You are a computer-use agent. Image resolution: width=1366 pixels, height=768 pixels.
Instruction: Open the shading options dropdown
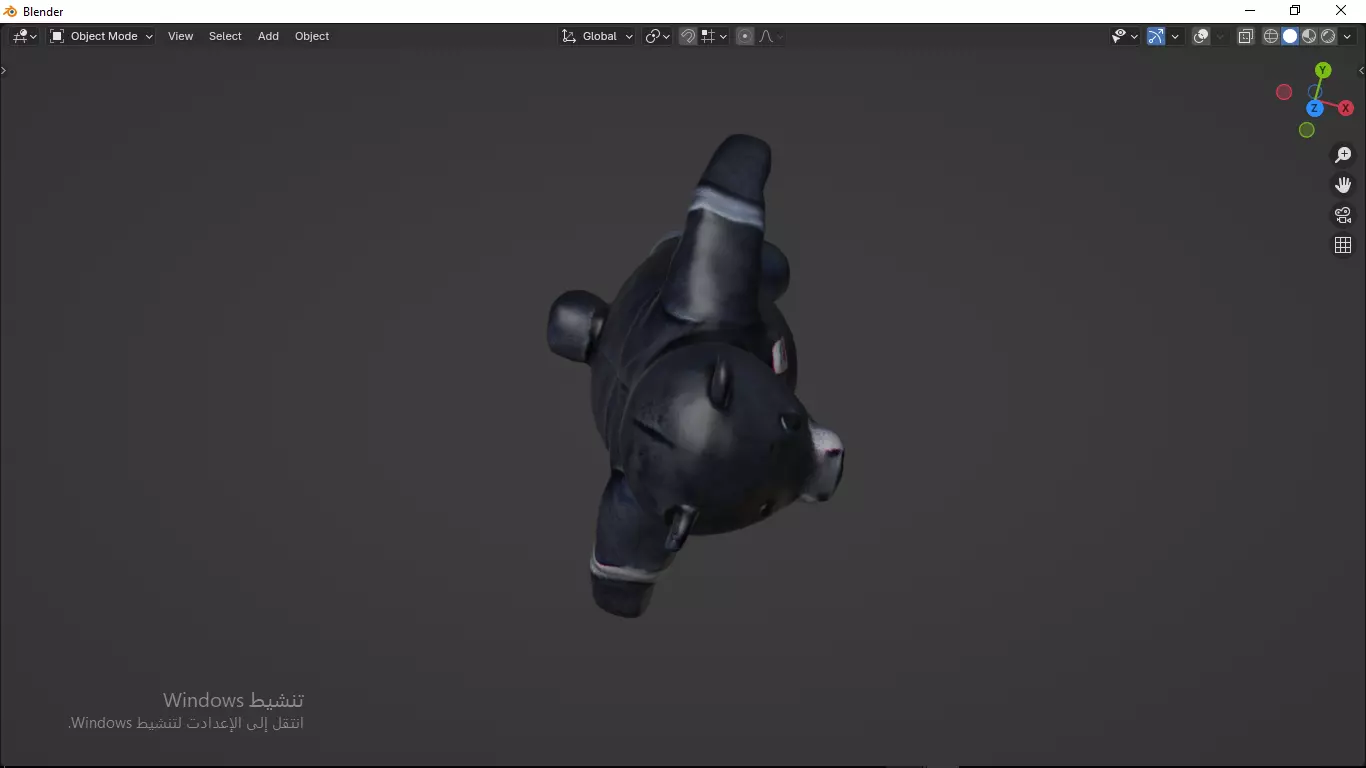[1347, 36]
